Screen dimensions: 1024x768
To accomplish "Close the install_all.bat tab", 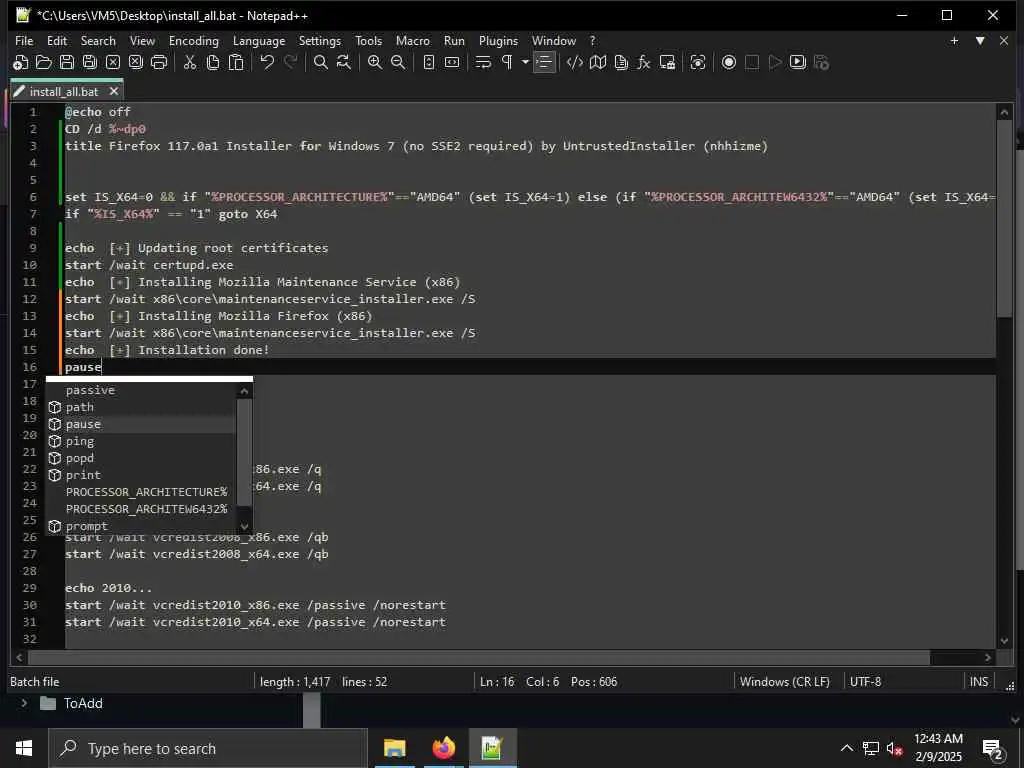I will [114, 91].
